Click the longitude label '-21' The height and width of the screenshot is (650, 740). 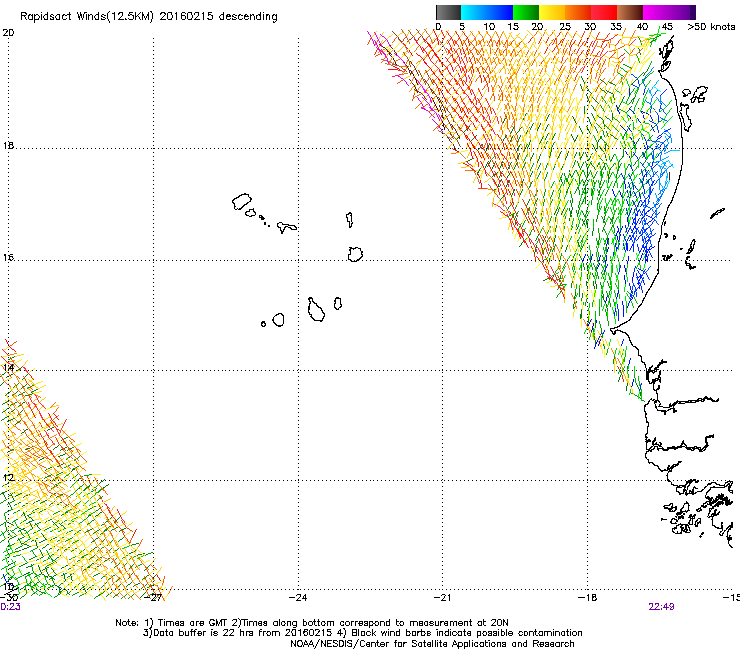click(442, 597)
